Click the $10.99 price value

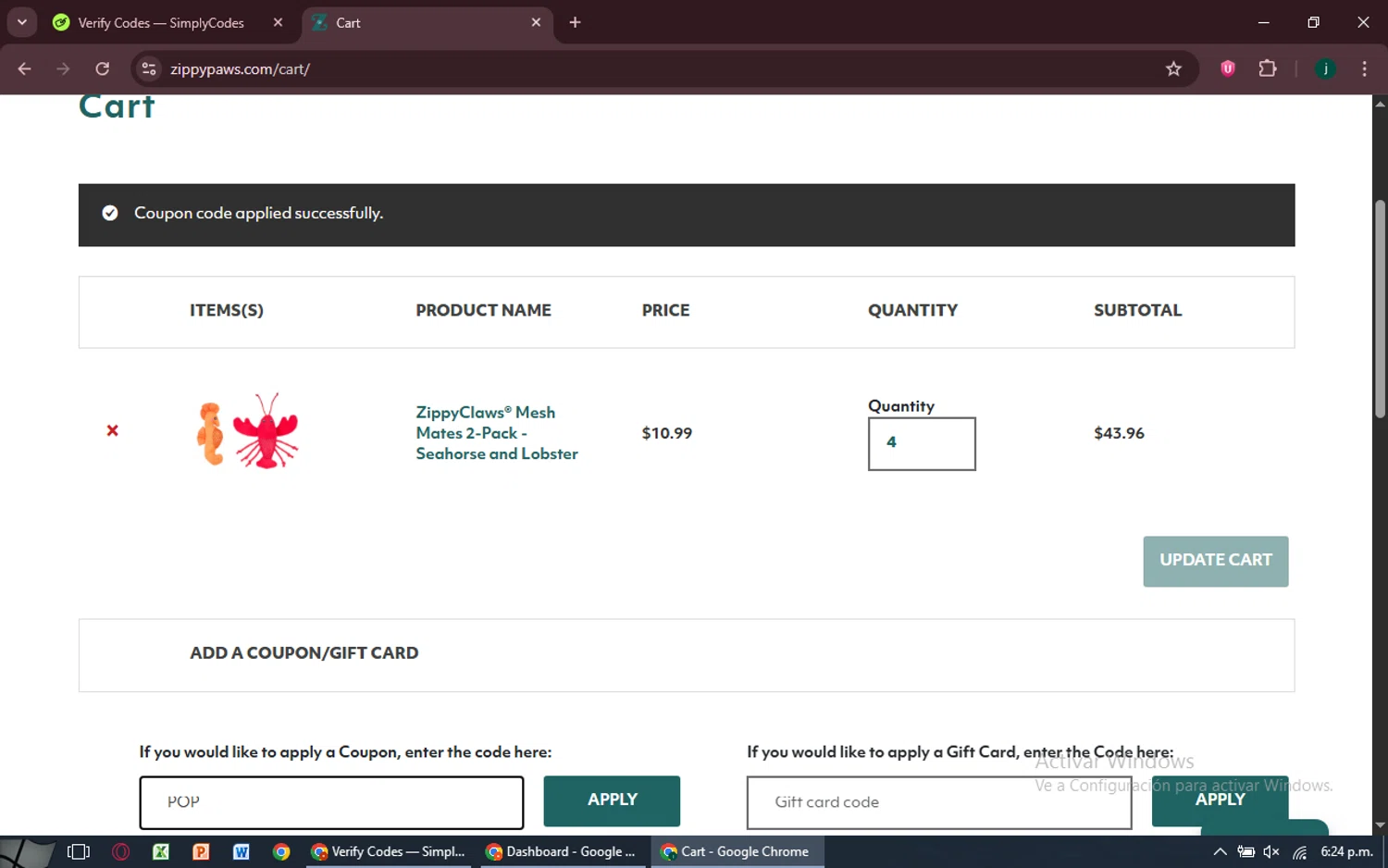(x=666, y=433)
